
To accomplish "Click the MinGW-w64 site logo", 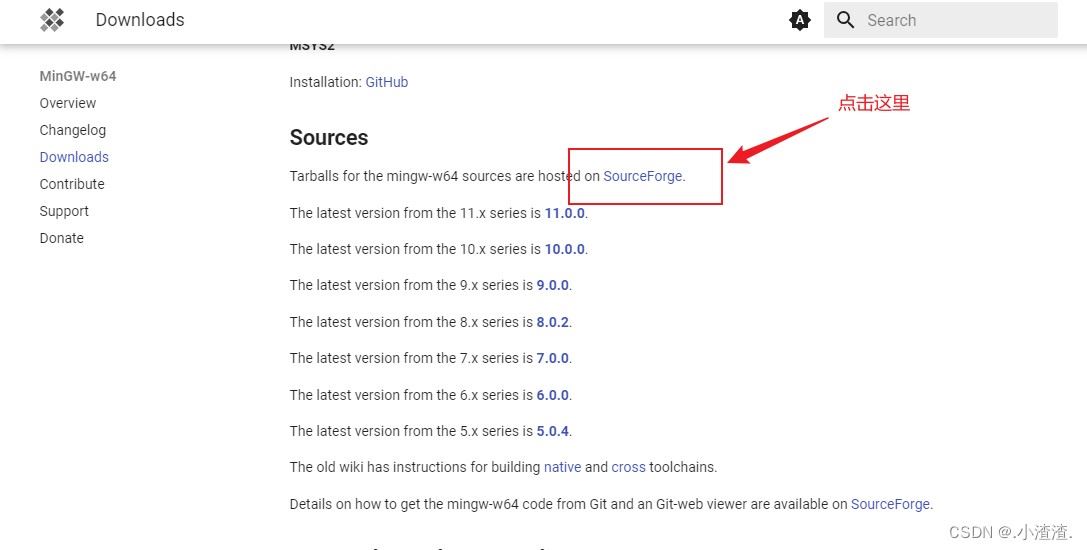I will tap(52, 20).
